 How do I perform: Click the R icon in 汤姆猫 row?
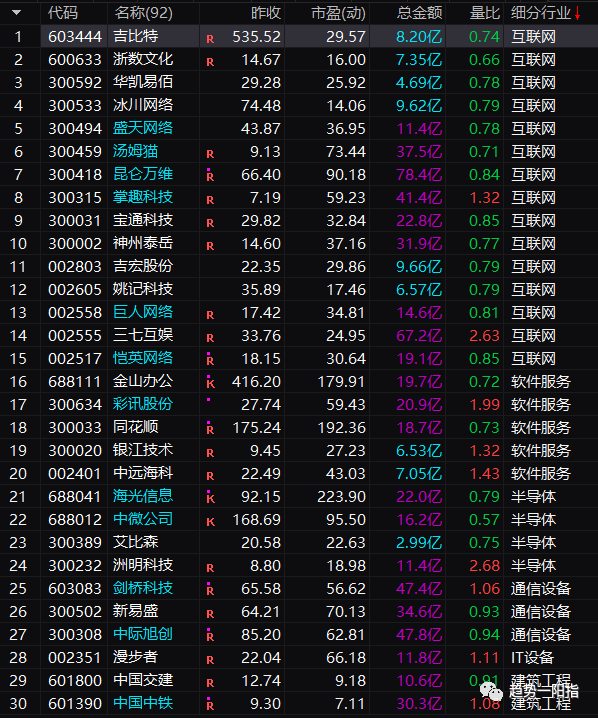pos(210,154)
